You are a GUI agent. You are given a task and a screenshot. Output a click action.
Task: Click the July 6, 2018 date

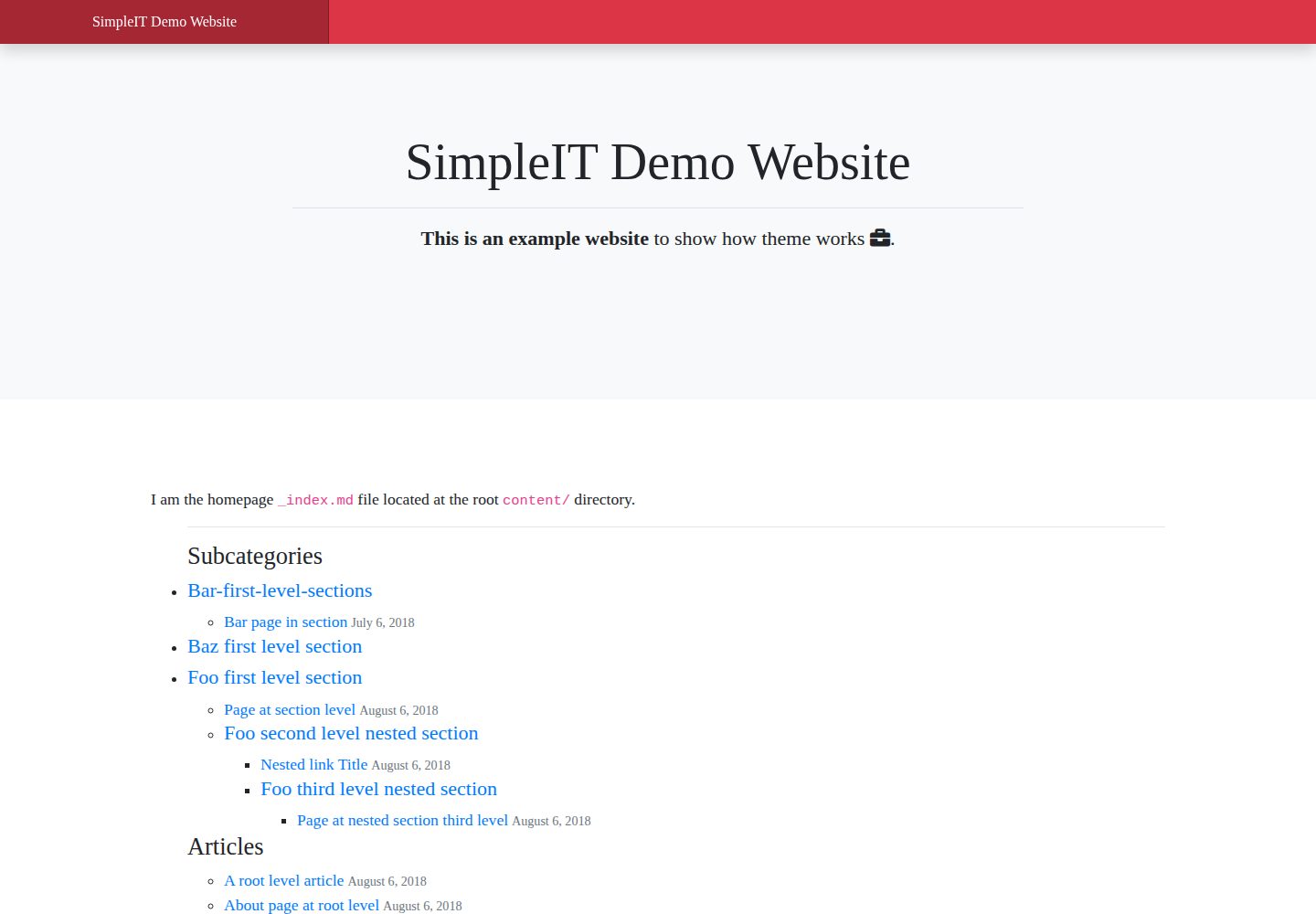coord(383,622)
